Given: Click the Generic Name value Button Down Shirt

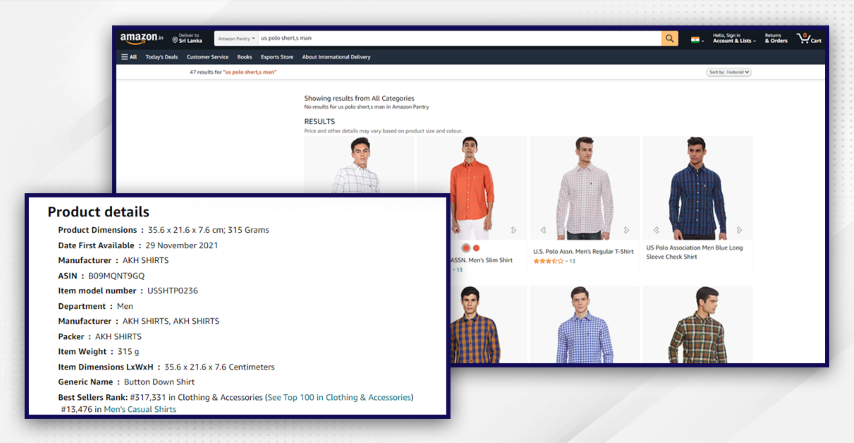Looking at the screenshot, I should point(159,382).
